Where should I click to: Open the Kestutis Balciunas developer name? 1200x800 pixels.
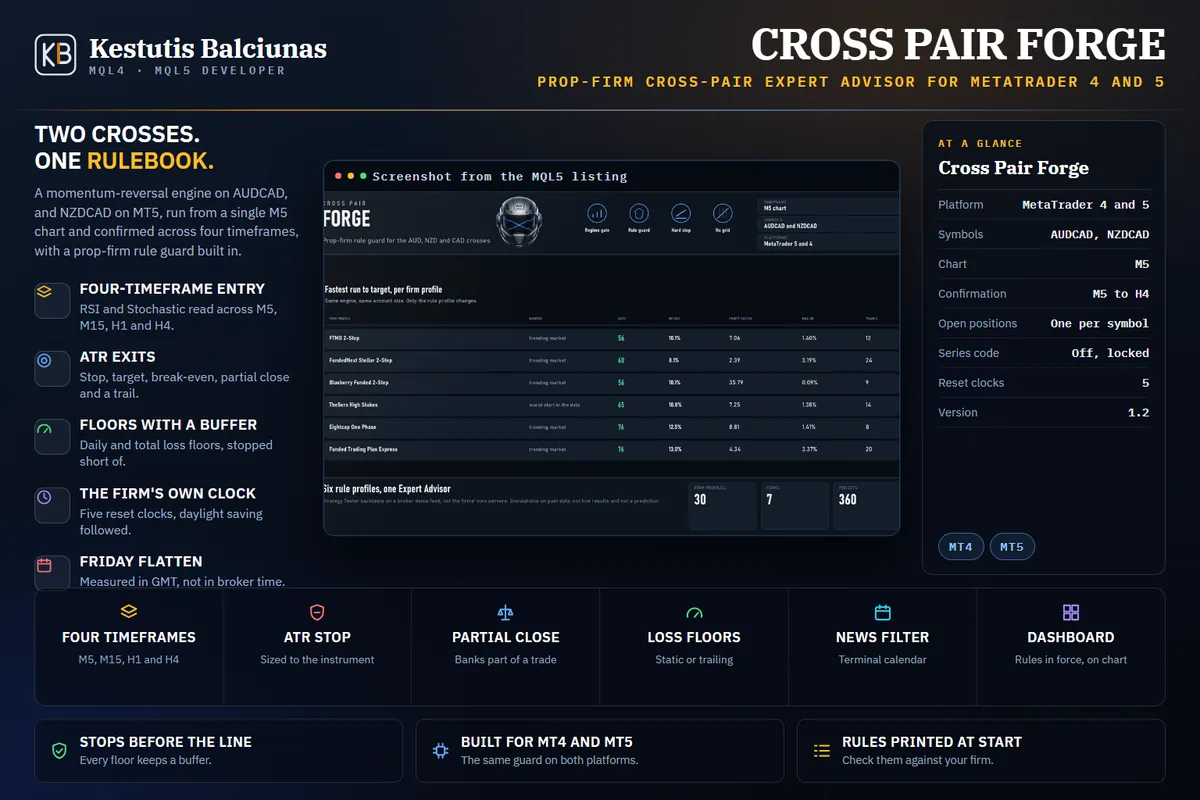(x=208, y=48)
